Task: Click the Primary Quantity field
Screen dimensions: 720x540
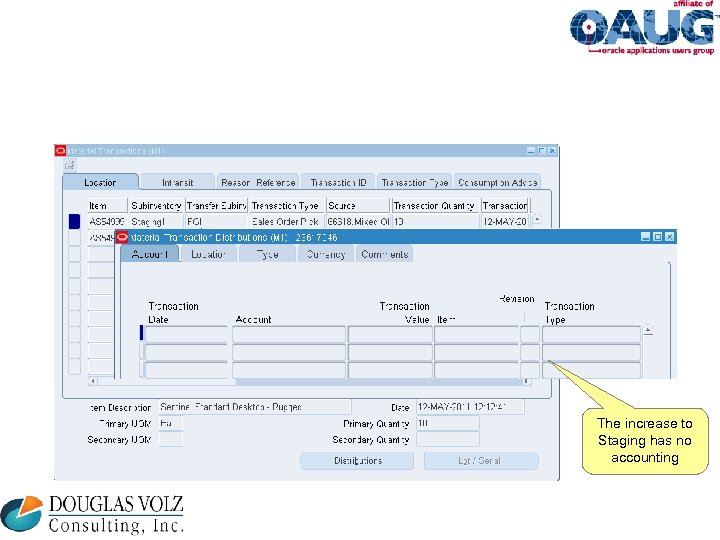Action: tap(448, 423)
